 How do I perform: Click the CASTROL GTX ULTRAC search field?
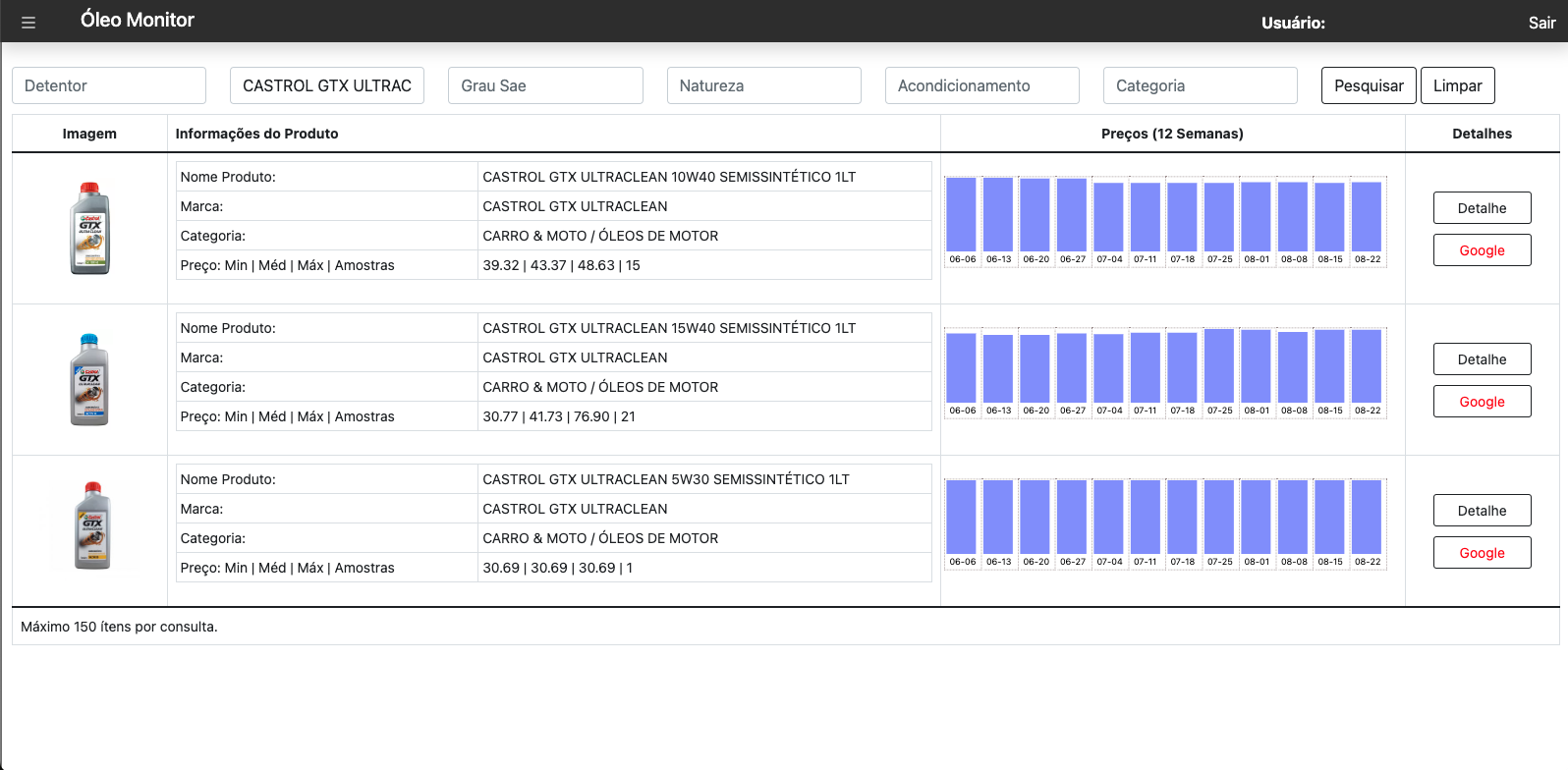click(327, 85)
